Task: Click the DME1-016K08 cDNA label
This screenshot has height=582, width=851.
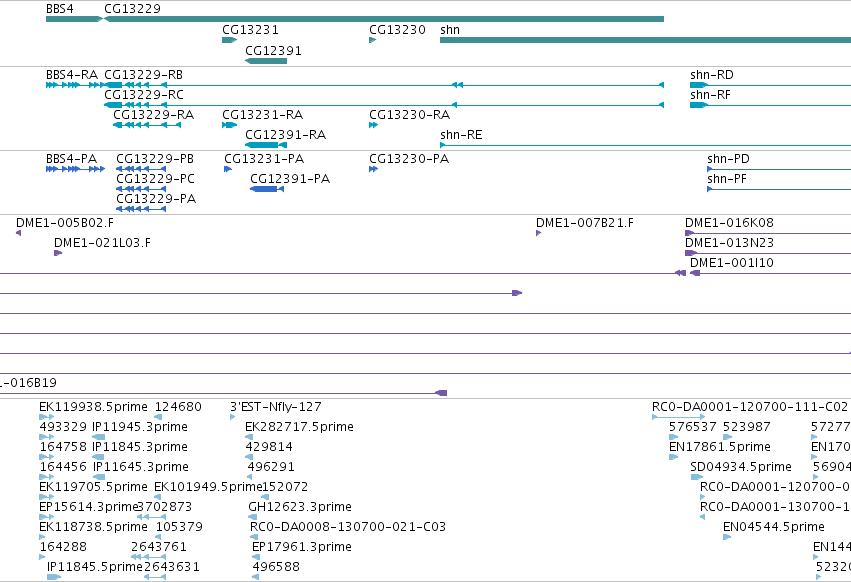Action: click(x=729, y=223)
